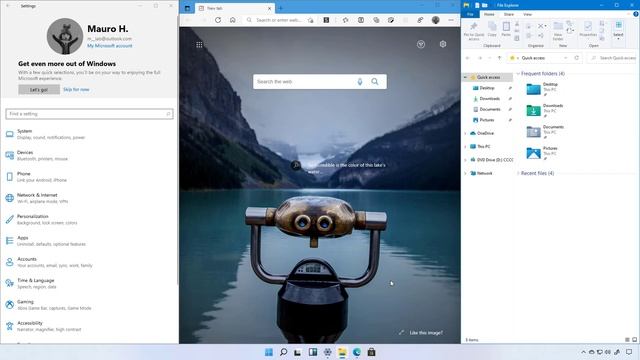Focus the Find a setting box
The image size is (640, 360).
(89, 114)
